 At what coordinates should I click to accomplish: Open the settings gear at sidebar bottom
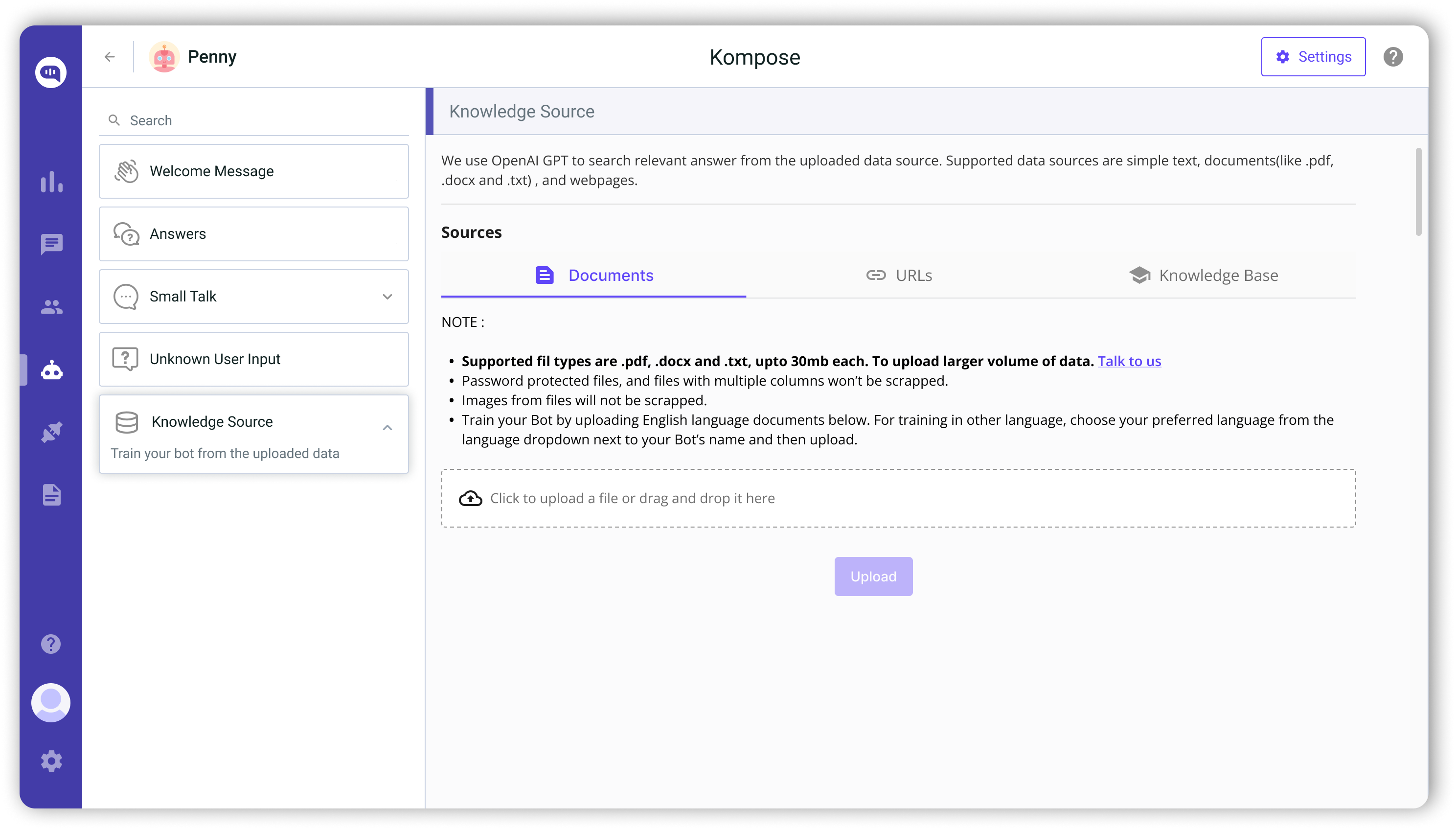click(51, 761)
